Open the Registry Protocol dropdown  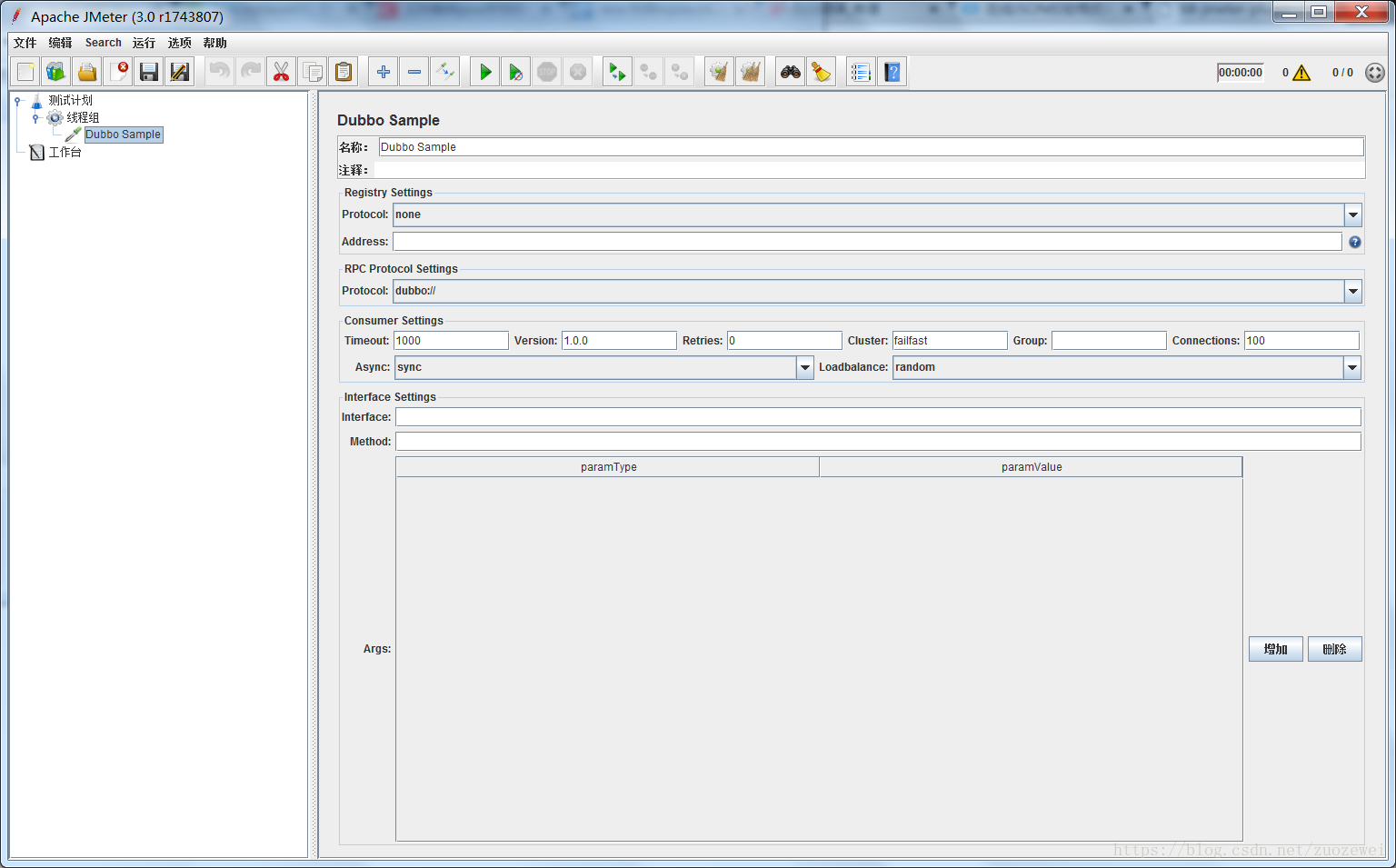coord(1353,215)
